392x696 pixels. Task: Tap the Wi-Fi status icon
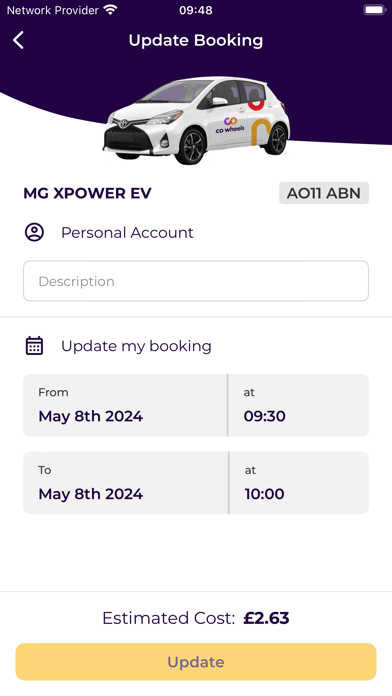tap(110, 10)
